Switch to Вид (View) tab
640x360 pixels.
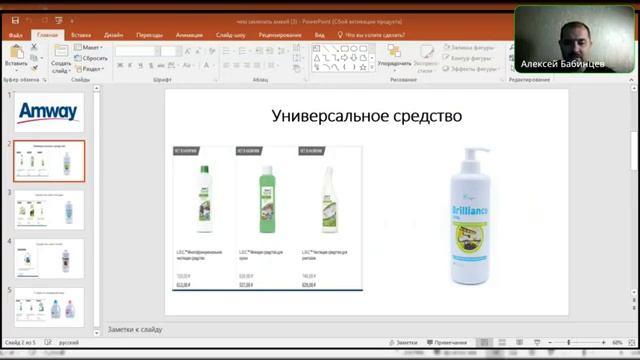[320, 35]
